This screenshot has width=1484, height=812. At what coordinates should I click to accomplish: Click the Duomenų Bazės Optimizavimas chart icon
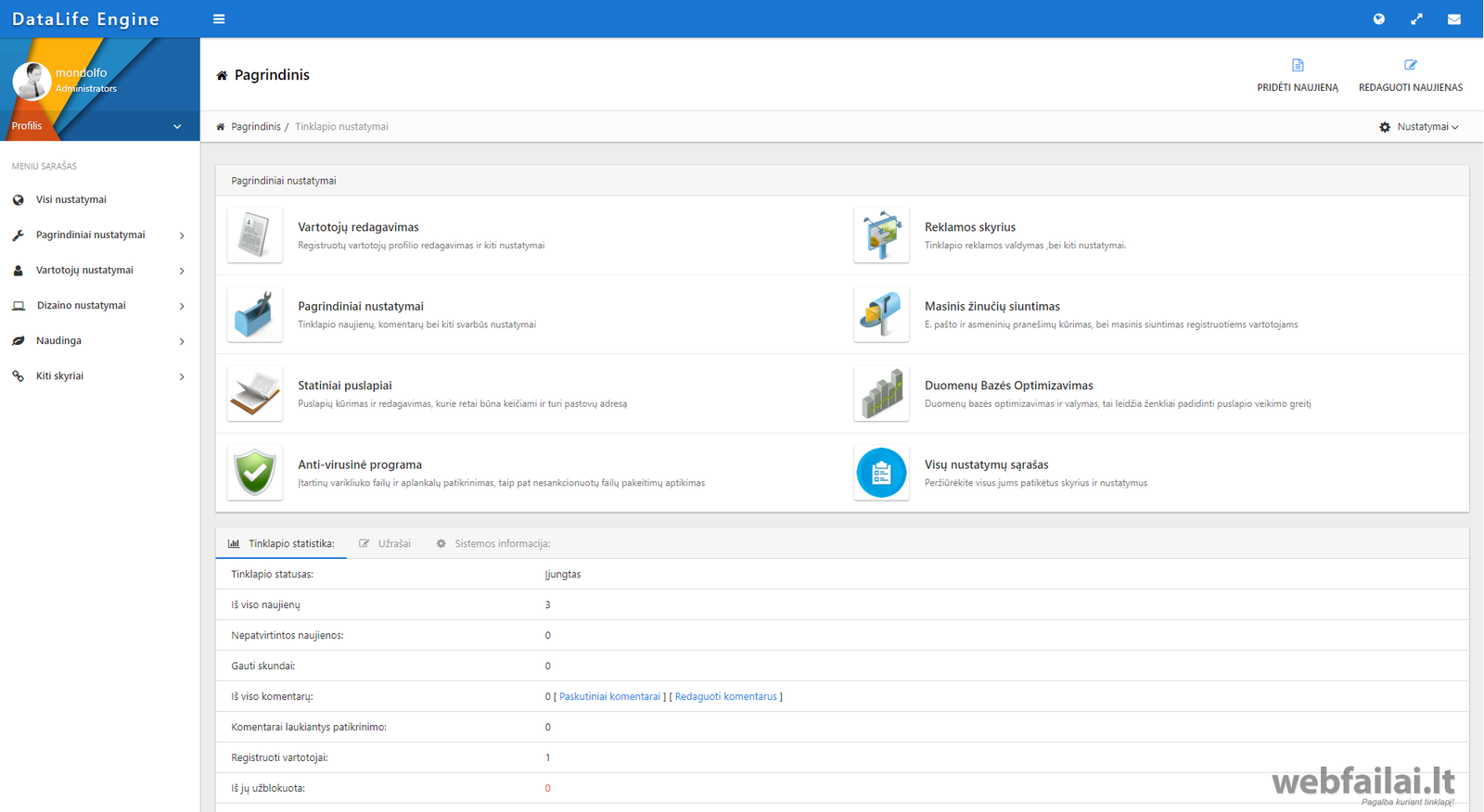tap(881, 394)
